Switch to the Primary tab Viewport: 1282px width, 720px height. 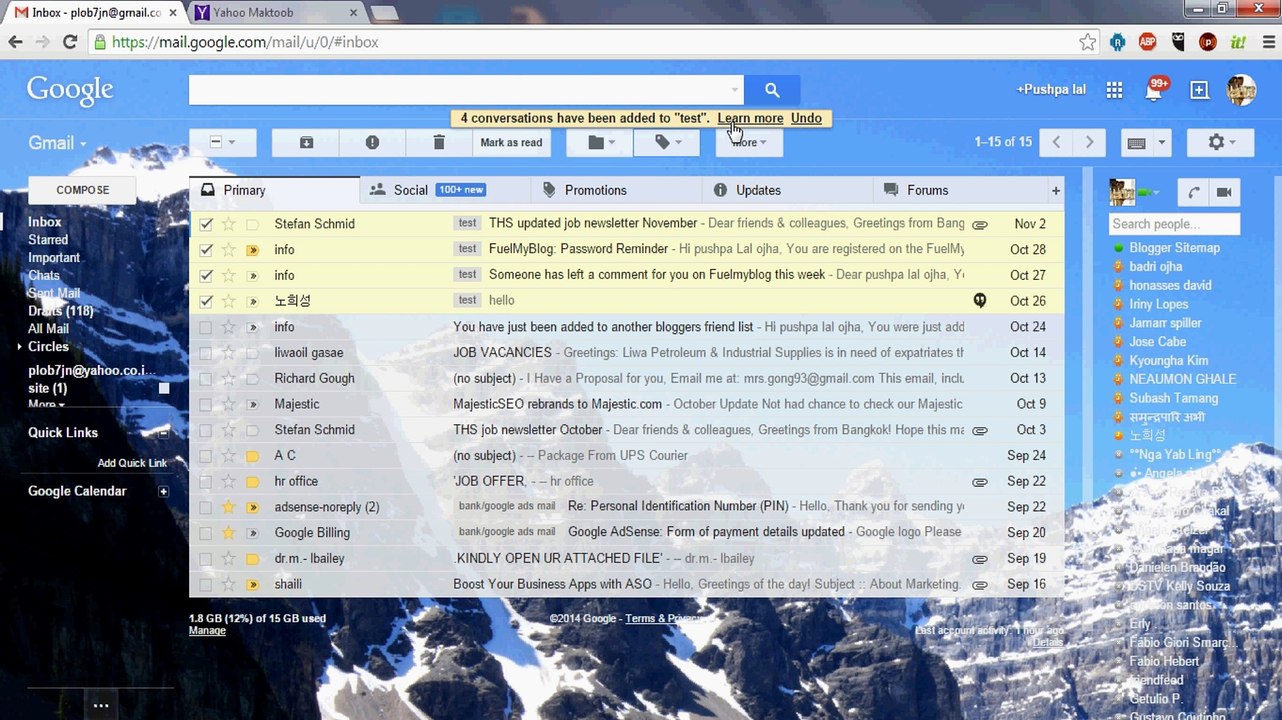pos(274,190)
